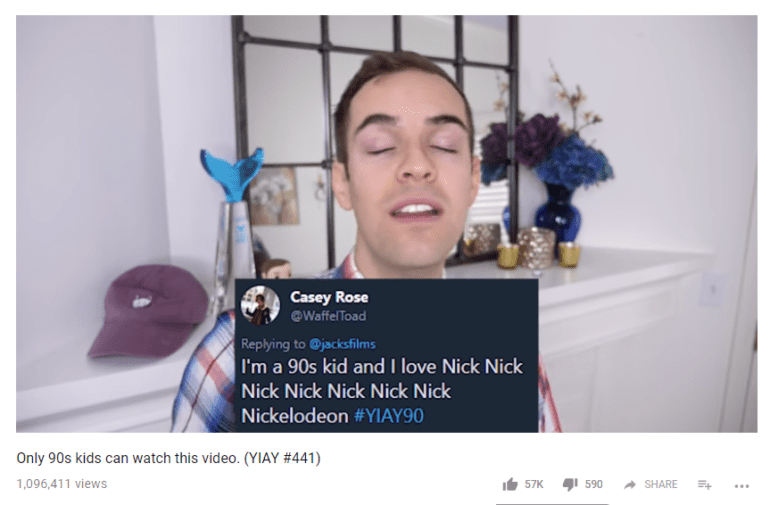Open the three-dot more actions menu
770x505 pixels.
(x=742, y=486)
